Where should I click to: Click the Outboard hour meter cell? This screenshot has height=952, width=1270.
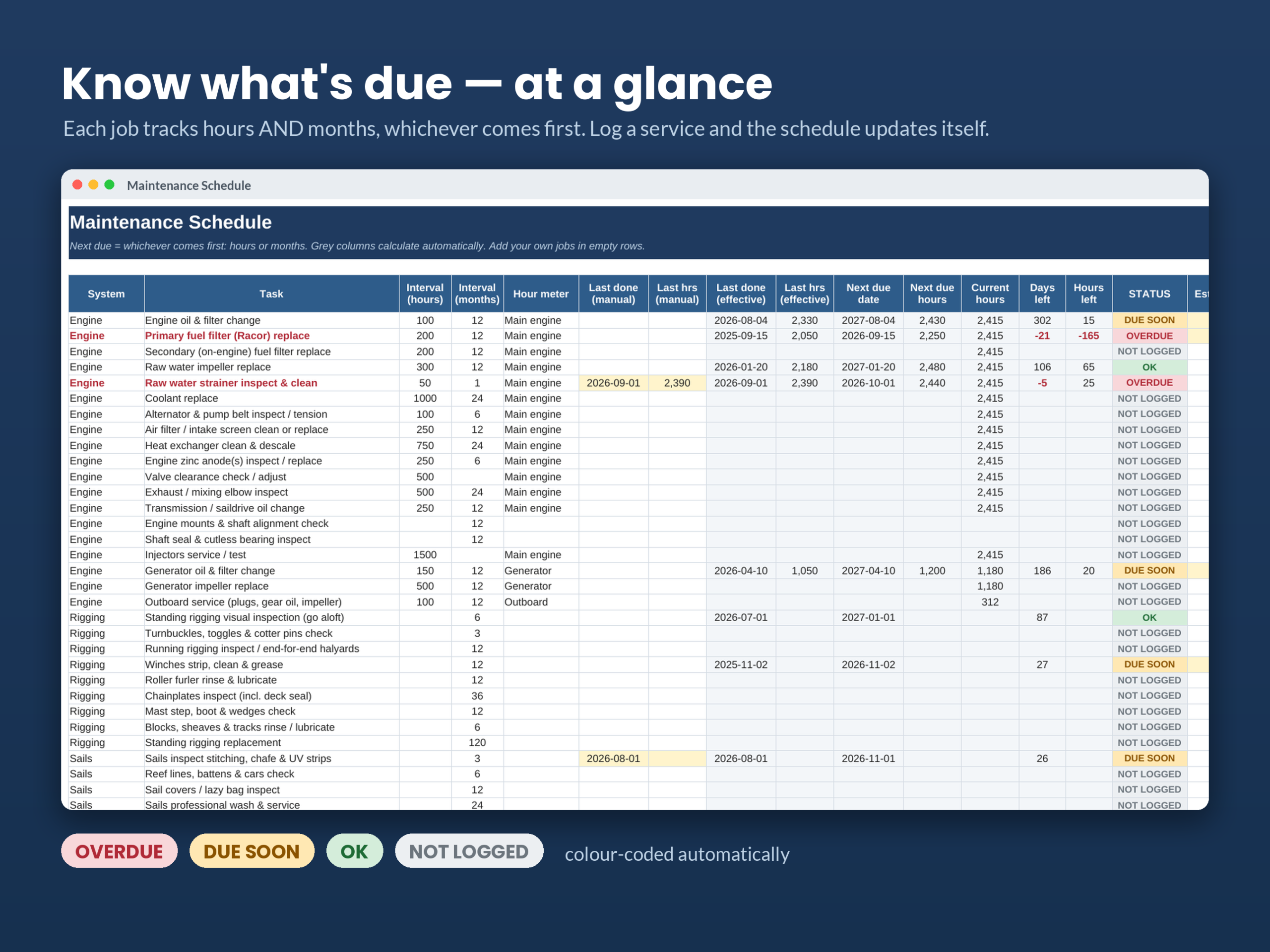click(x=541, y=602)
